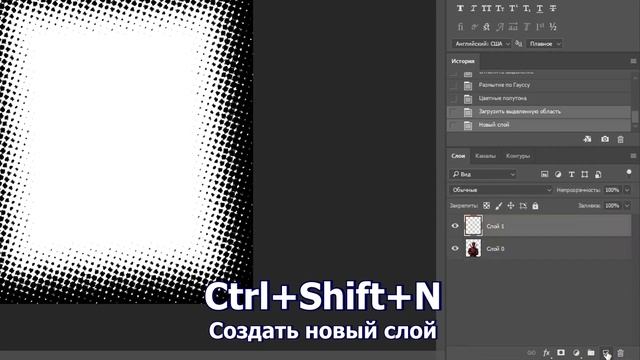
Task: Switch to the Контуры tab
Action: [x=518, y=156]
